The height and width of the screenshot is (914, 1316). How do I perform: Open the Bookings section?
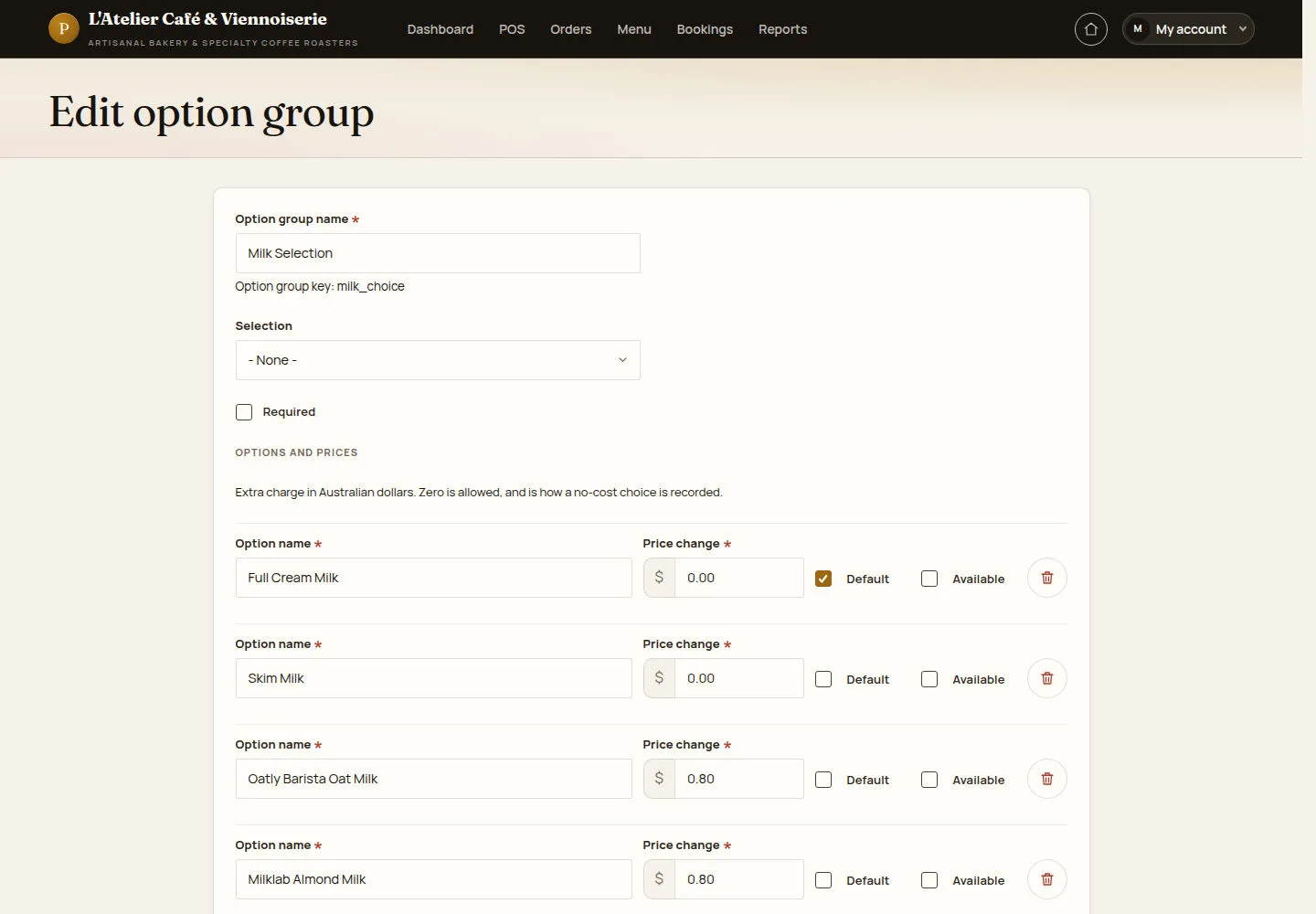click(x=705, y=29)
